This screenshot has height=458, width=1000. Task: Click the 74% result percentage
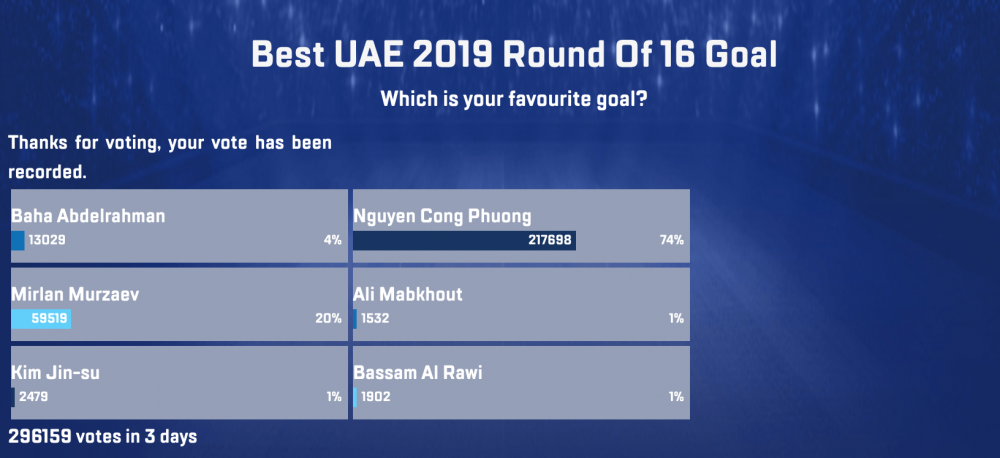tap(671, 240)
